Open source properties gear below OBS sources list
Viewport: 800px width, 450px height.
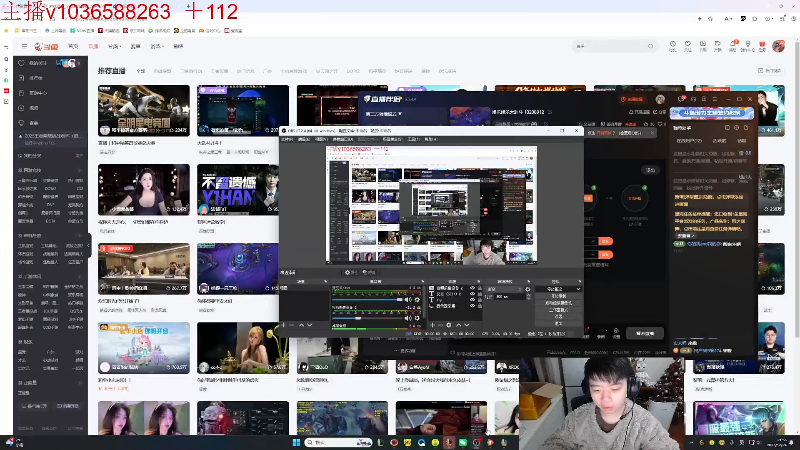tap(449, 325)
